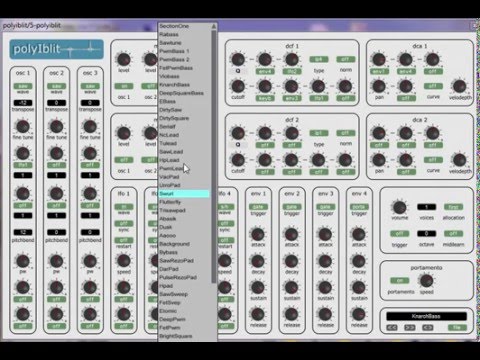Click env 4 release knob

coord(359,314)
